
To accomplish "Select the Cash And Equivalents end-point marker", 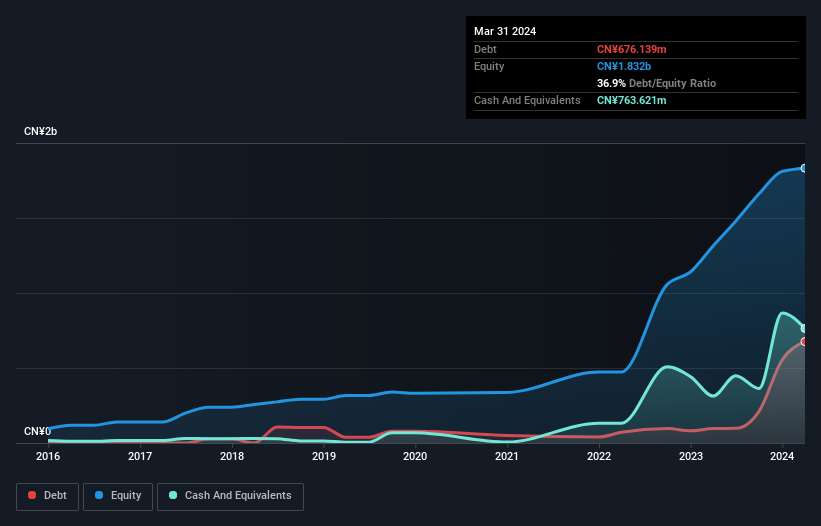I will click(x=804, y=329).
